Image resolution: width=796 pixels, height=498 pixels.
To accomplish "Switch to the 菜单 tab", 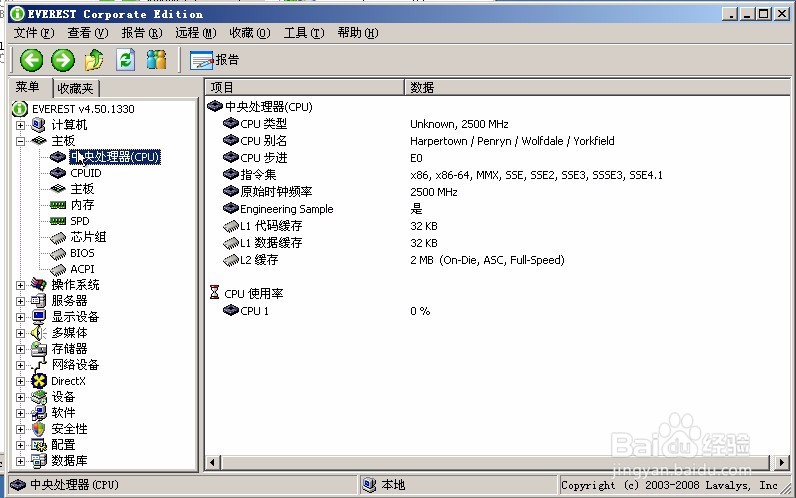I will (28, 87).
